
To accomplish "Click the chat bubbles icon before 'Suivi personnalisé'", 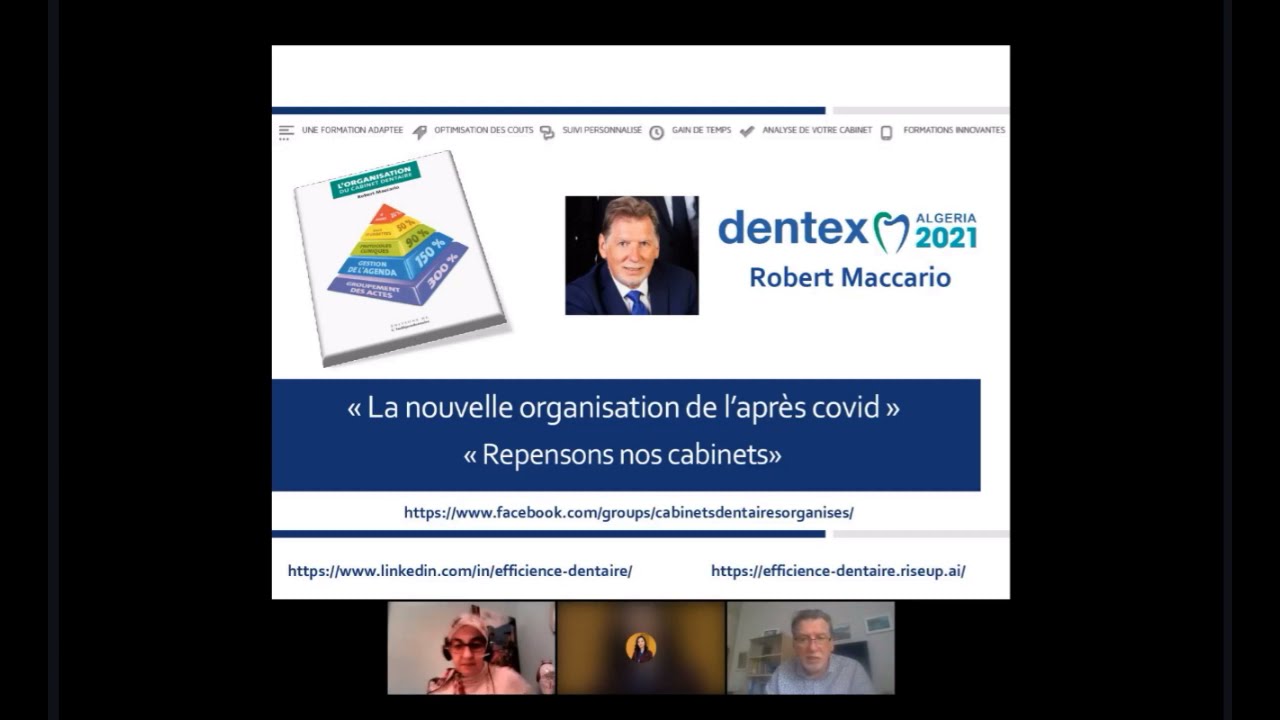I will (547, 132).
